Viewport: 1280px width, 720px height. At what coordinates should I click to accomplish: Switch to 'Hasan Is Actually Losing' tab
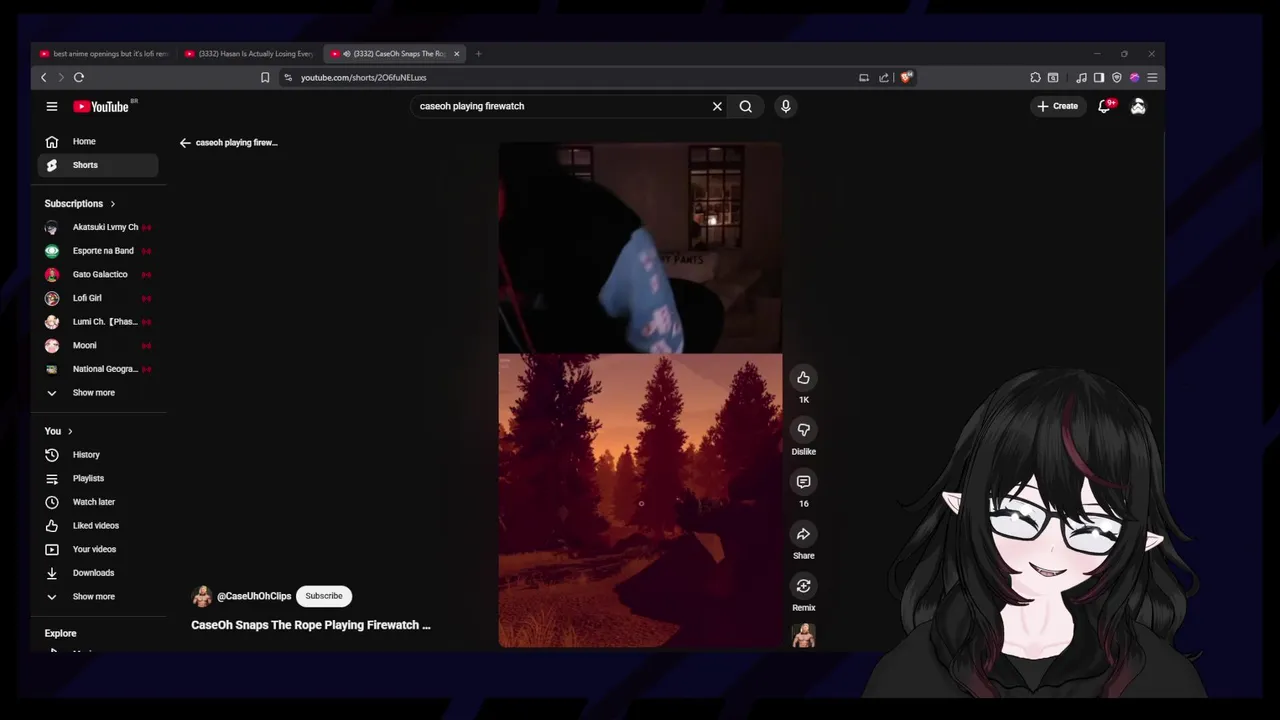tap(250, 54)
